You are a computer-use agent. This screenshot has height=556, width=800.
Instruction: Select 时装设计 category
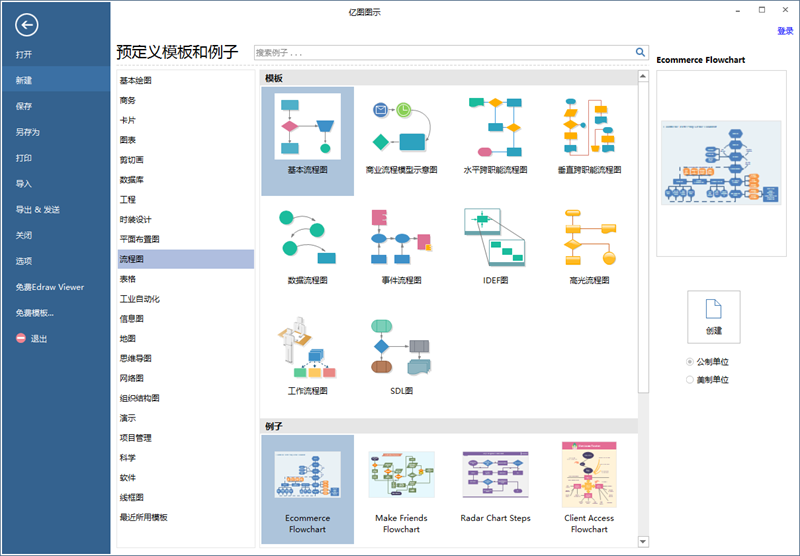pyautogui.click(x=136, y=219)
